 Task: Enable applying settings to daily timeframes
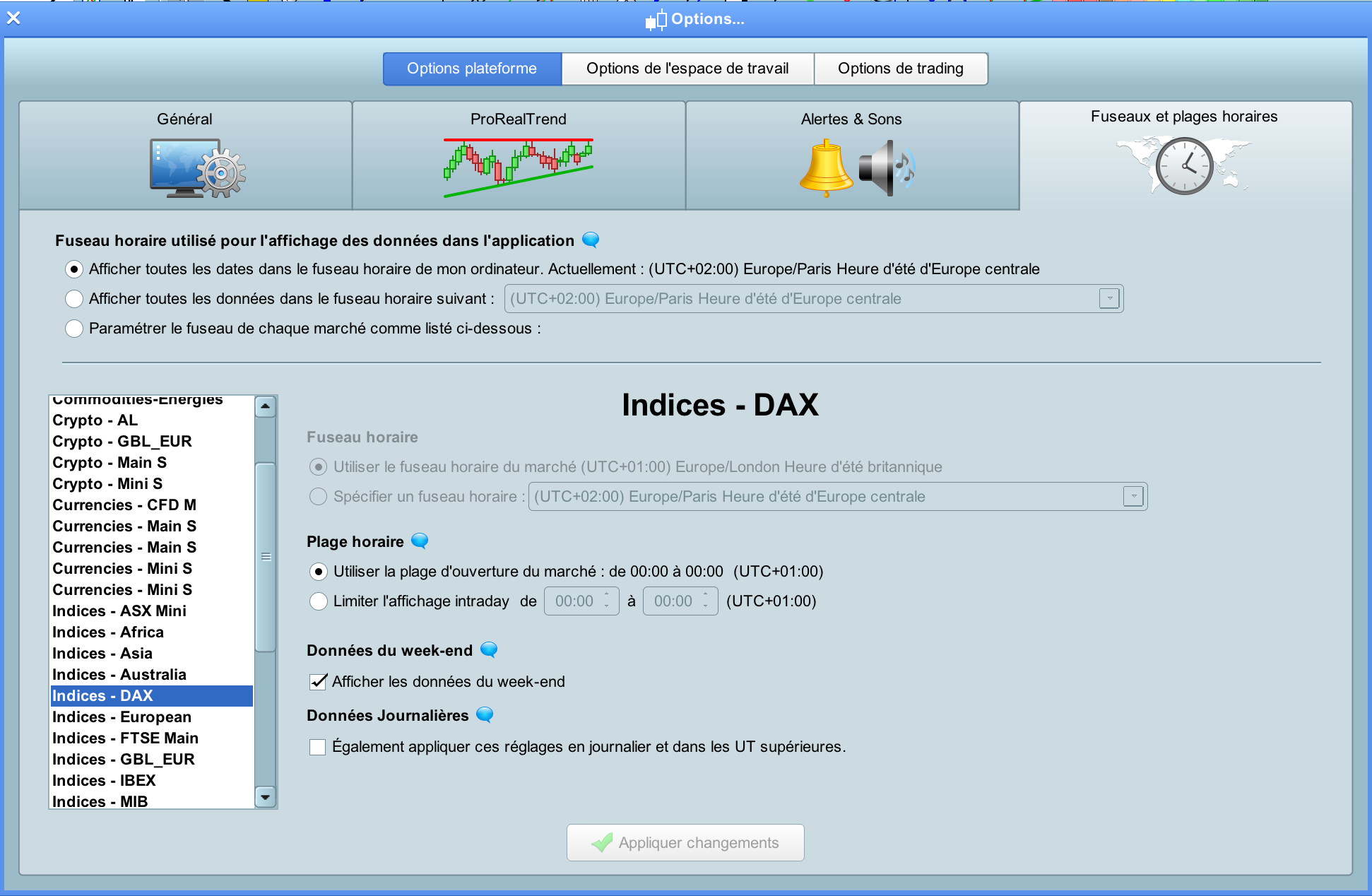318,747
